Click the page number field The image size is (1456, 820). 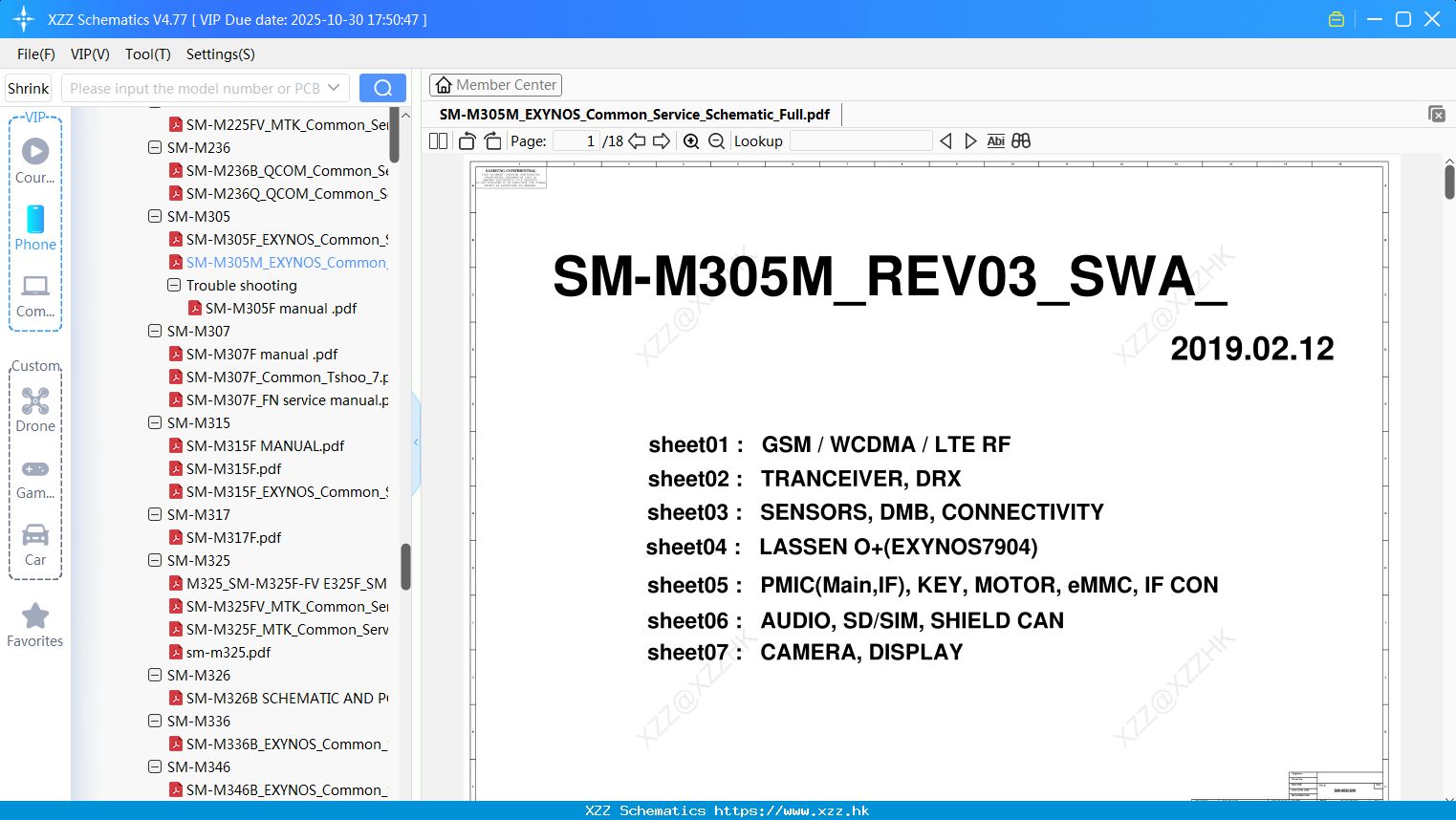(x=576, y=140)
